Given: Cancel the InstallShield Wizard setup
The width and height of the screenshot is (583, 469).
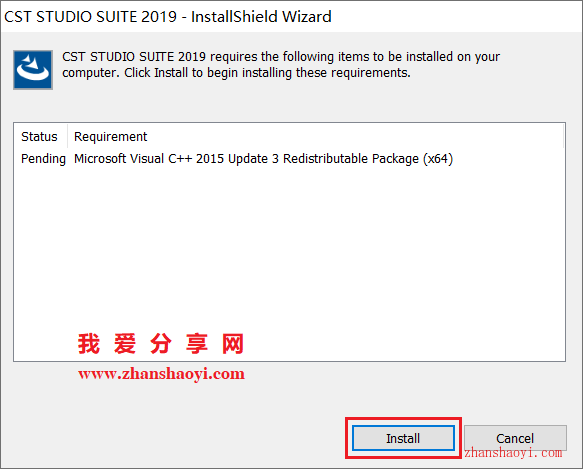Looking at the screenshot, I should pyautogui.click(x=515, y=438).
